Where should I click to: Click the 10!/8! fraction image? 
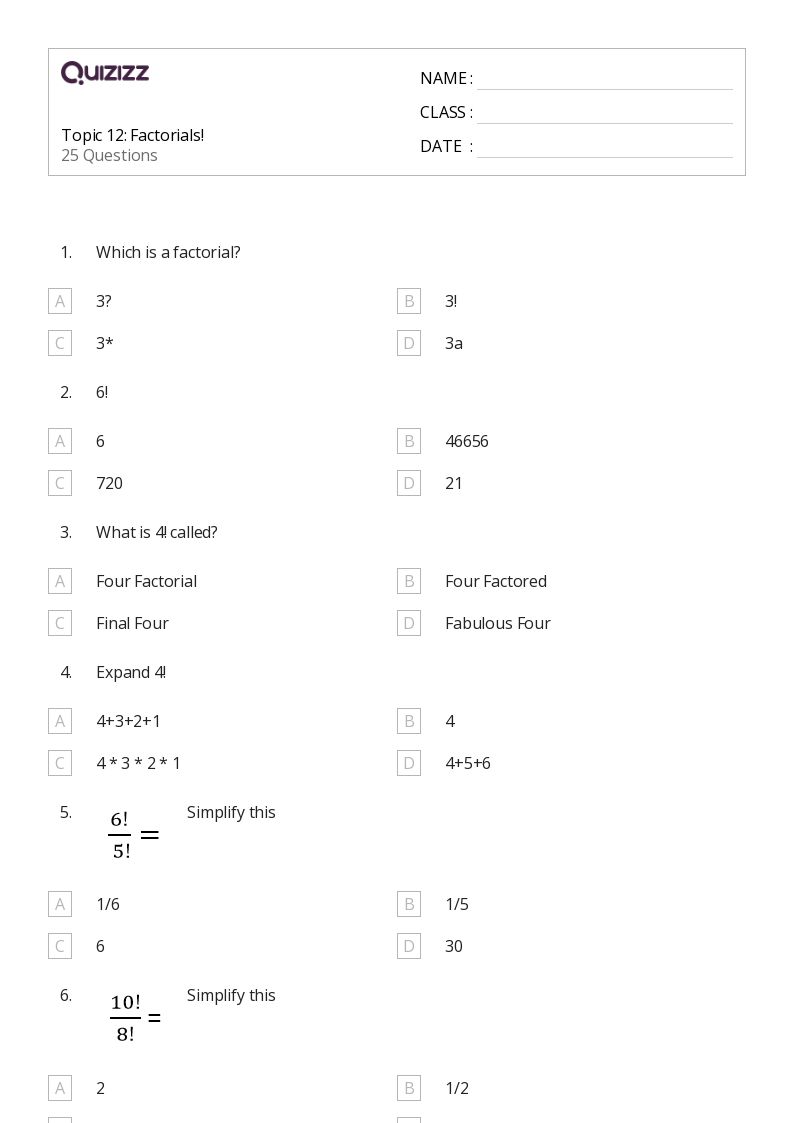135,1018
